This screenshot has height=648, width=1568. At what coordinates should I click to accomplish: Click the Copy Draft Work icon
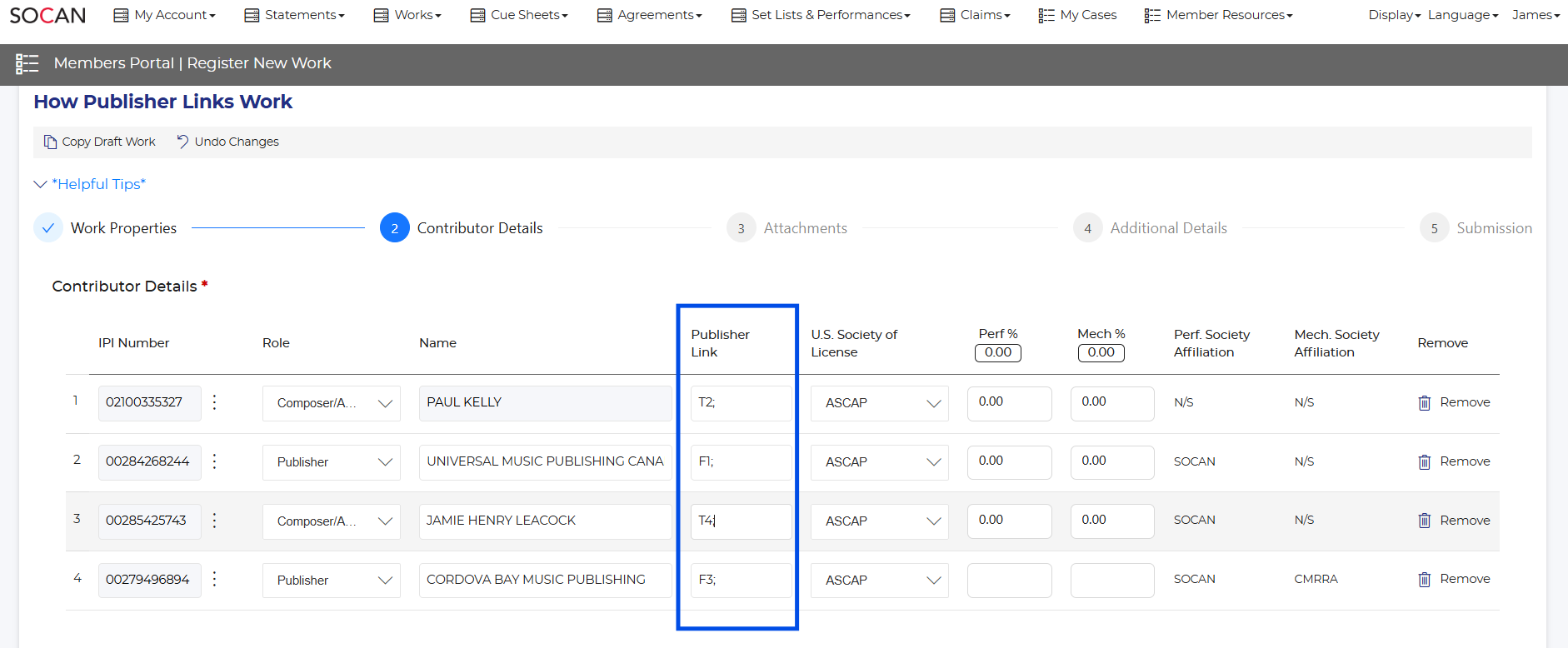click(50, 142)
